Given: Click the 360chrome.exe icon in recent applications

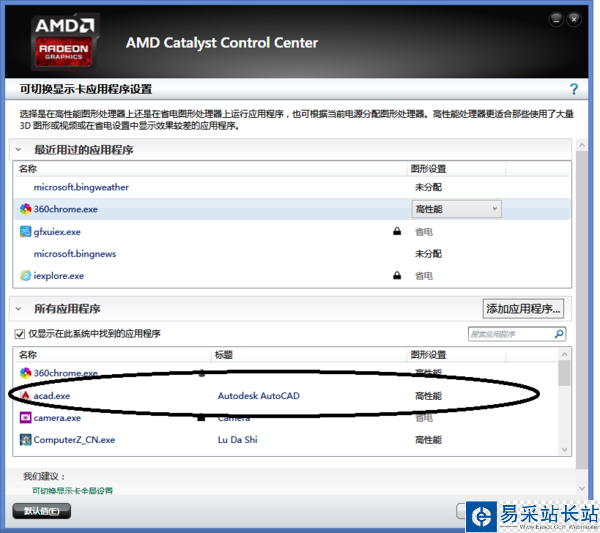Looking at the screenshot, I should 25,209.
